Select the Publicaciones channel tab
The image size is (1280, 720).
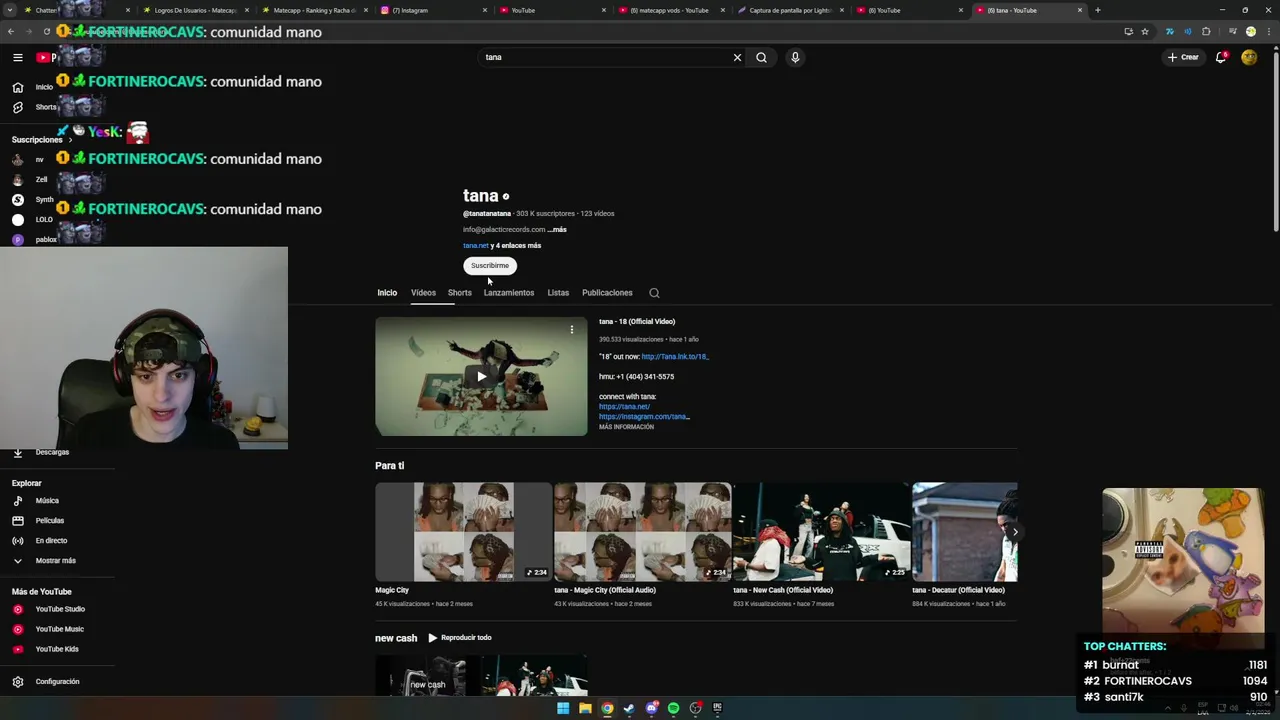click(x=607, y=293)
